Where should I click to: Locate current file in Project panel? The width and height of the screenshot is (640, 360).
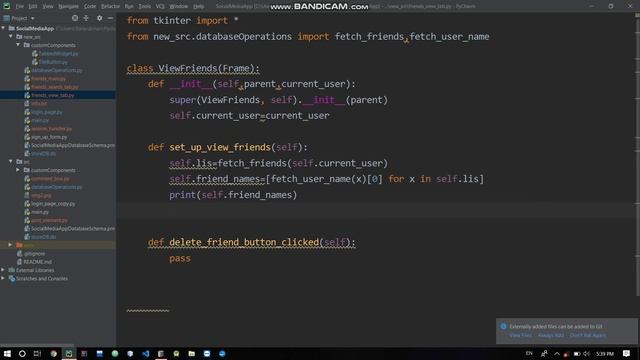click(75, 18)
